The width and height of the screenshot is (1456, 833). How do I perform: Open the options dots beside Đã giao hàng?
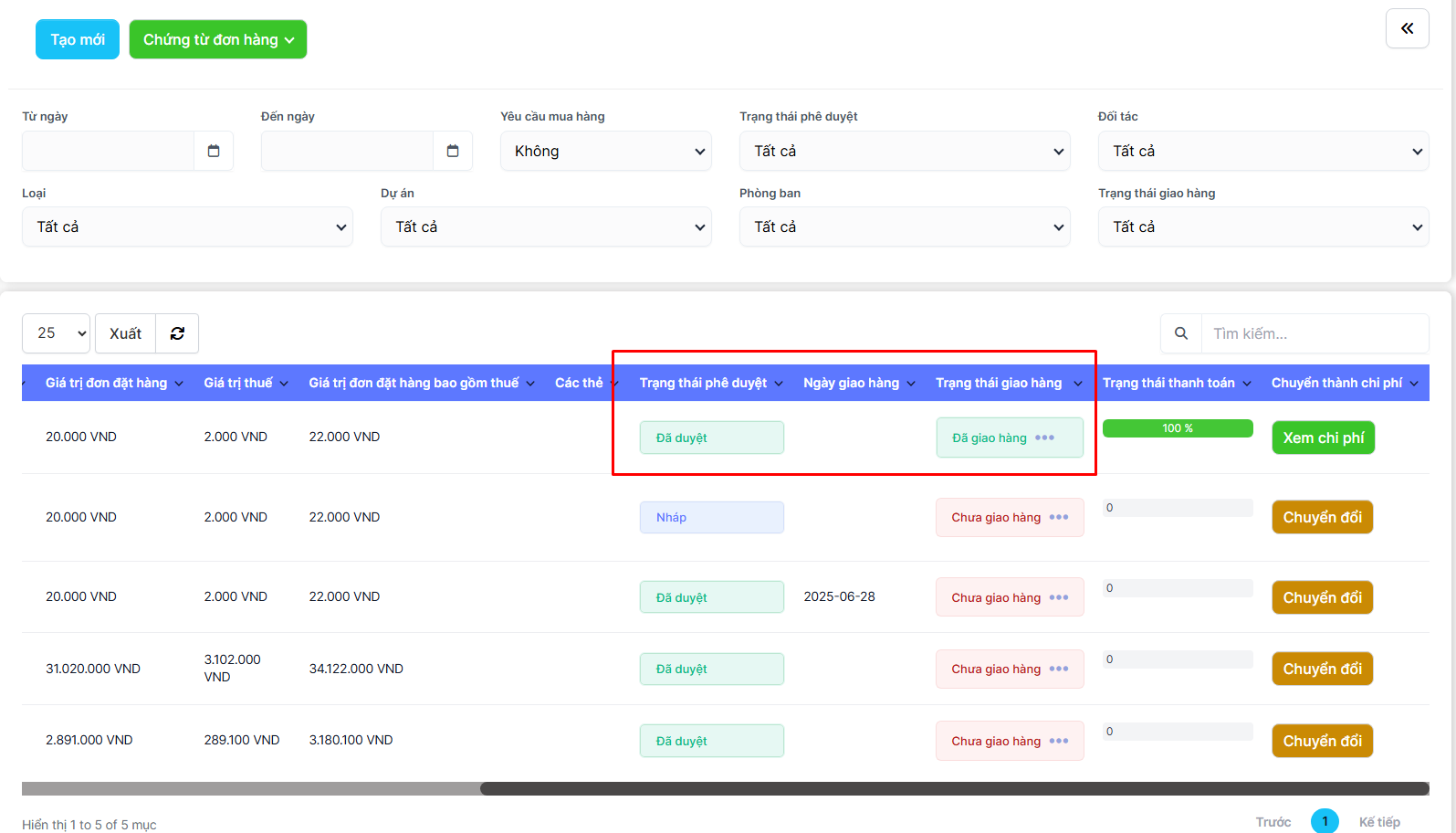coord(1045,438)
